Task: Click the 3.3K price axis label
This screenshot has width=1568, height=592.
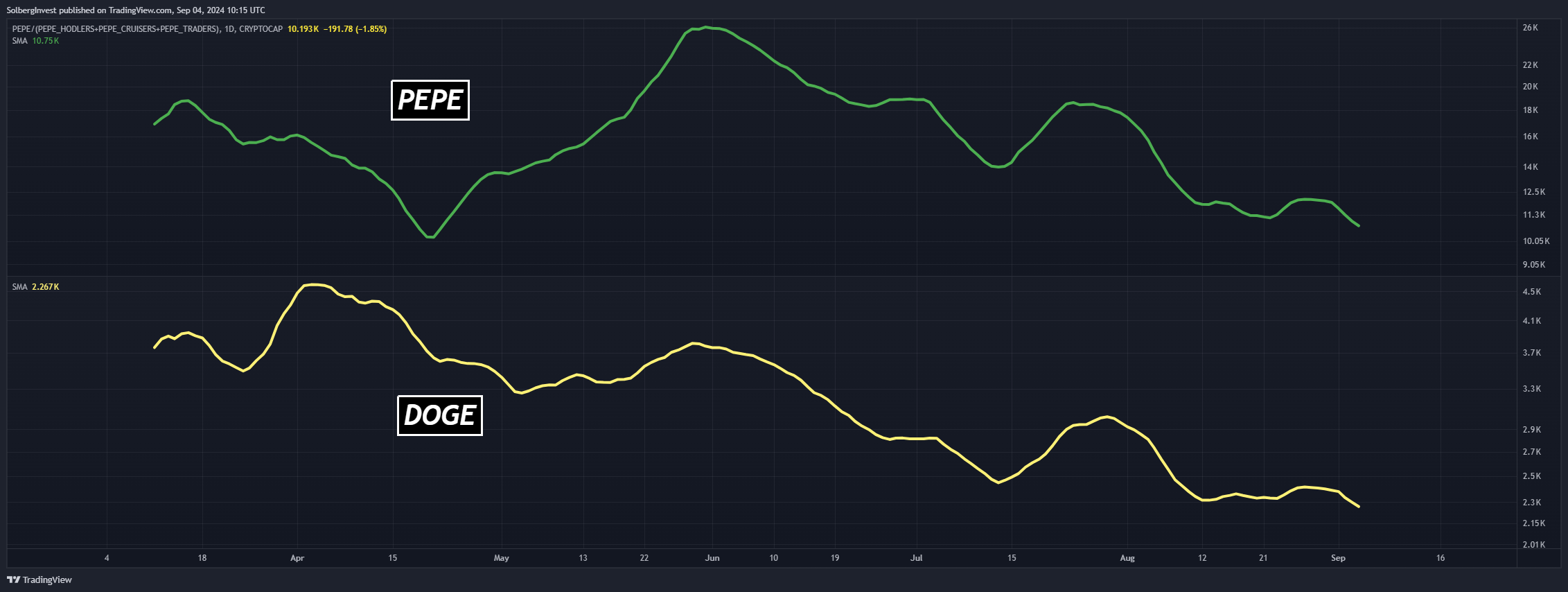Action: tap(1532, 389)
